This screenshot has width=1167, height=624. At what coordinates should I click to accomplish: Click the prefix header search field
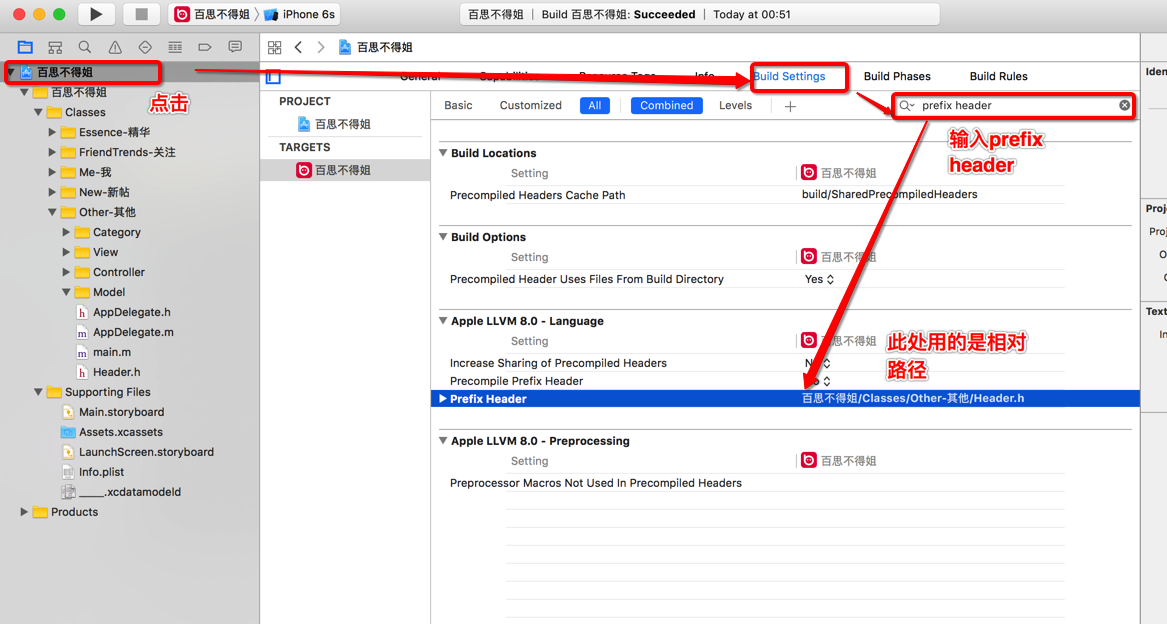tap(1015, 105)
